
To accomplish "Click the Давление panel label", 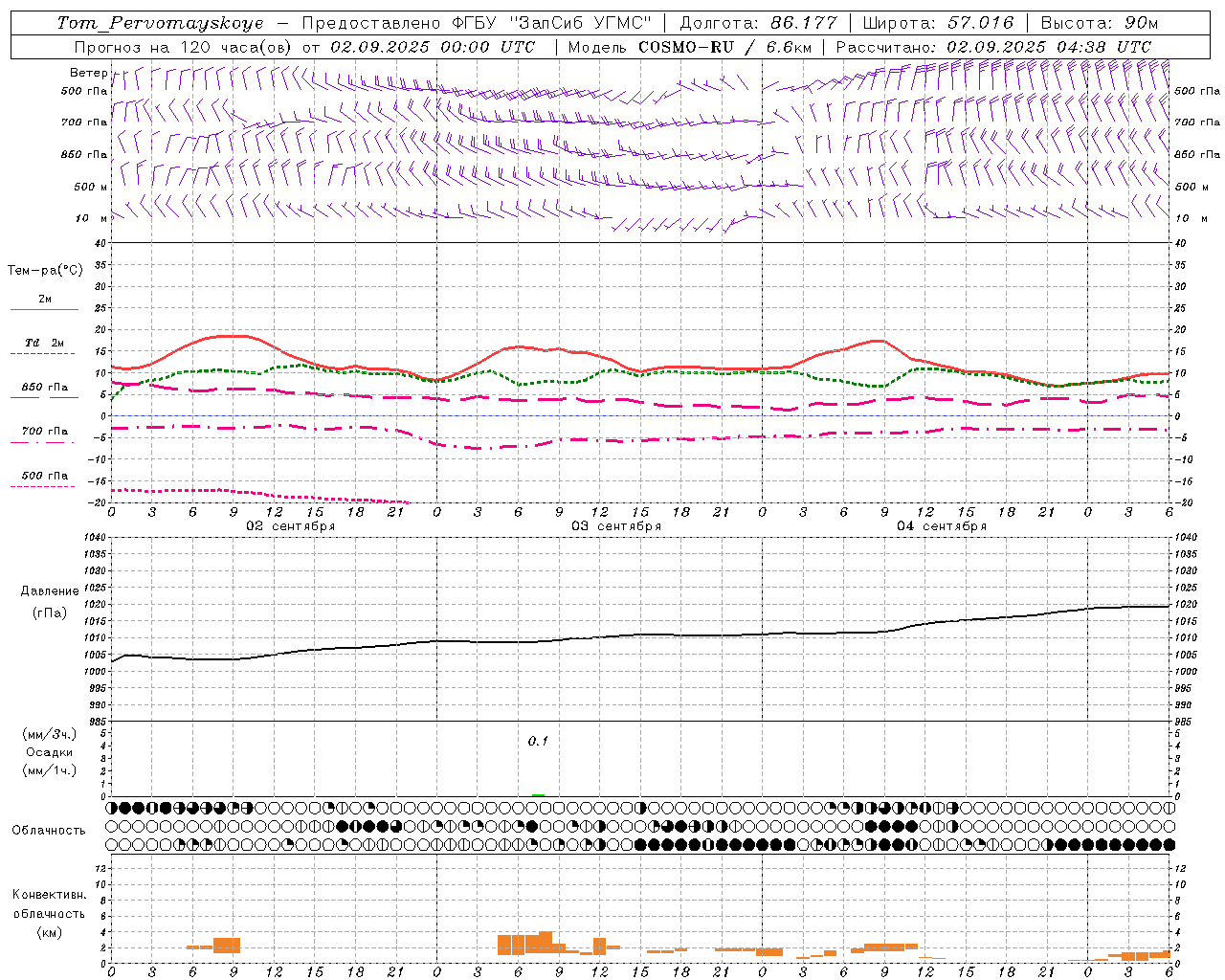I will [50, 591].
